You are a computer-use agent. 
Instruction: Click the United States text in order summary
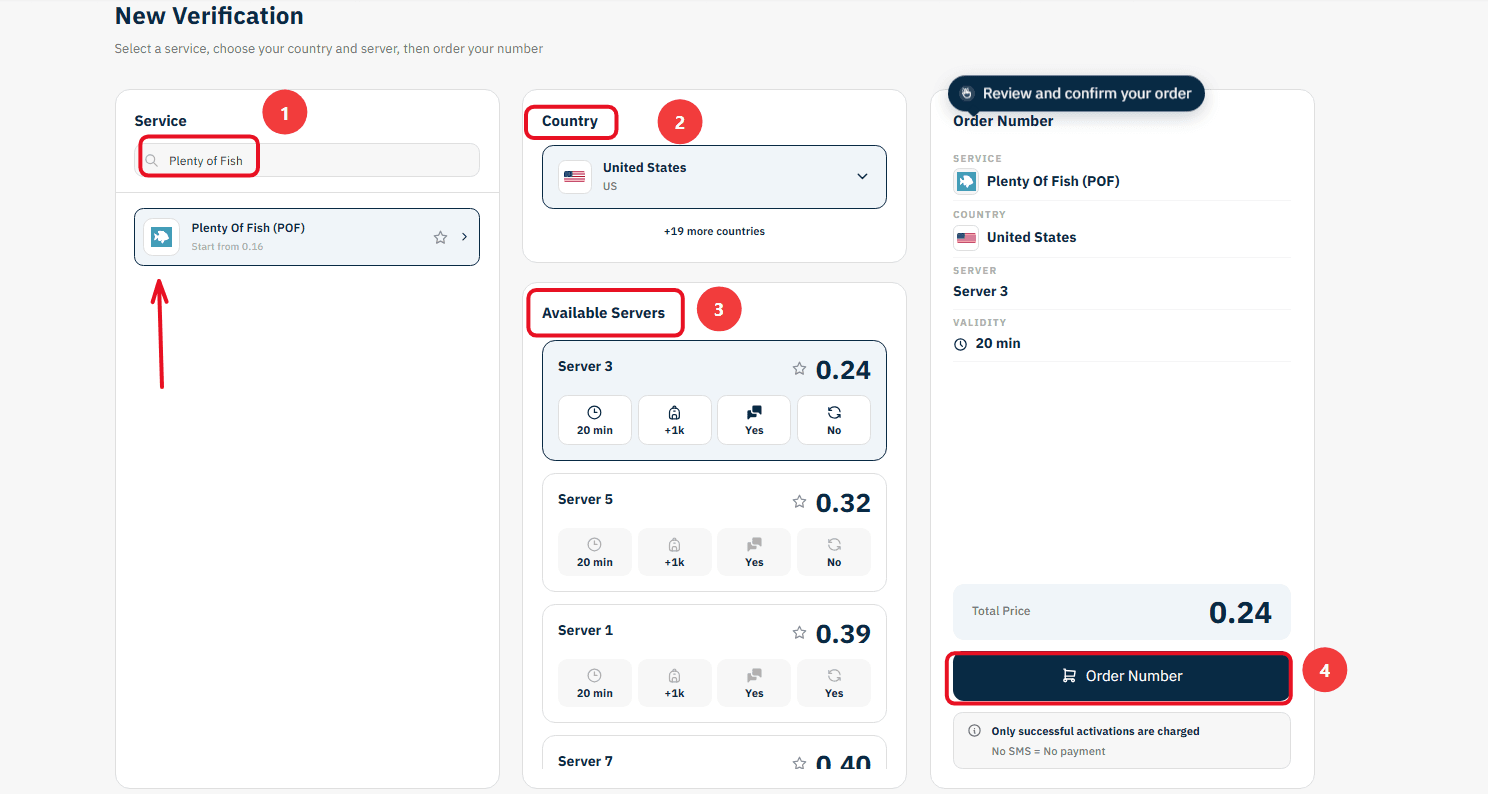1031,237
